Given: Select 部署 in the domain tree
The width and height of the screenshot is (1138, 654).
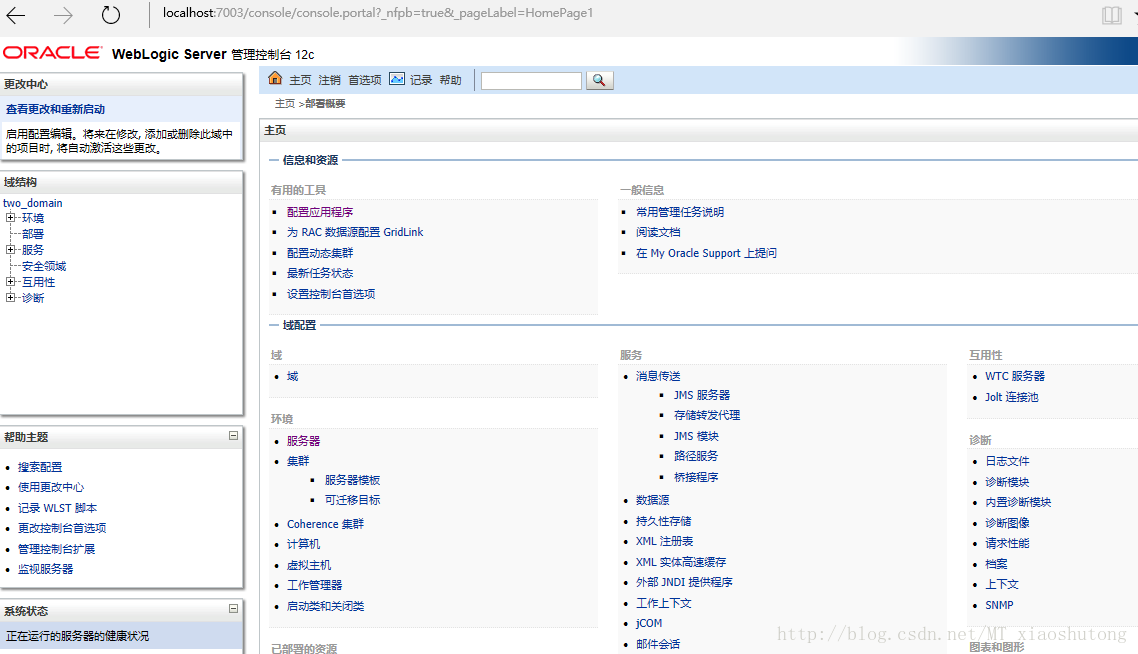Looking at the screenshot, I should click(33, 234).
